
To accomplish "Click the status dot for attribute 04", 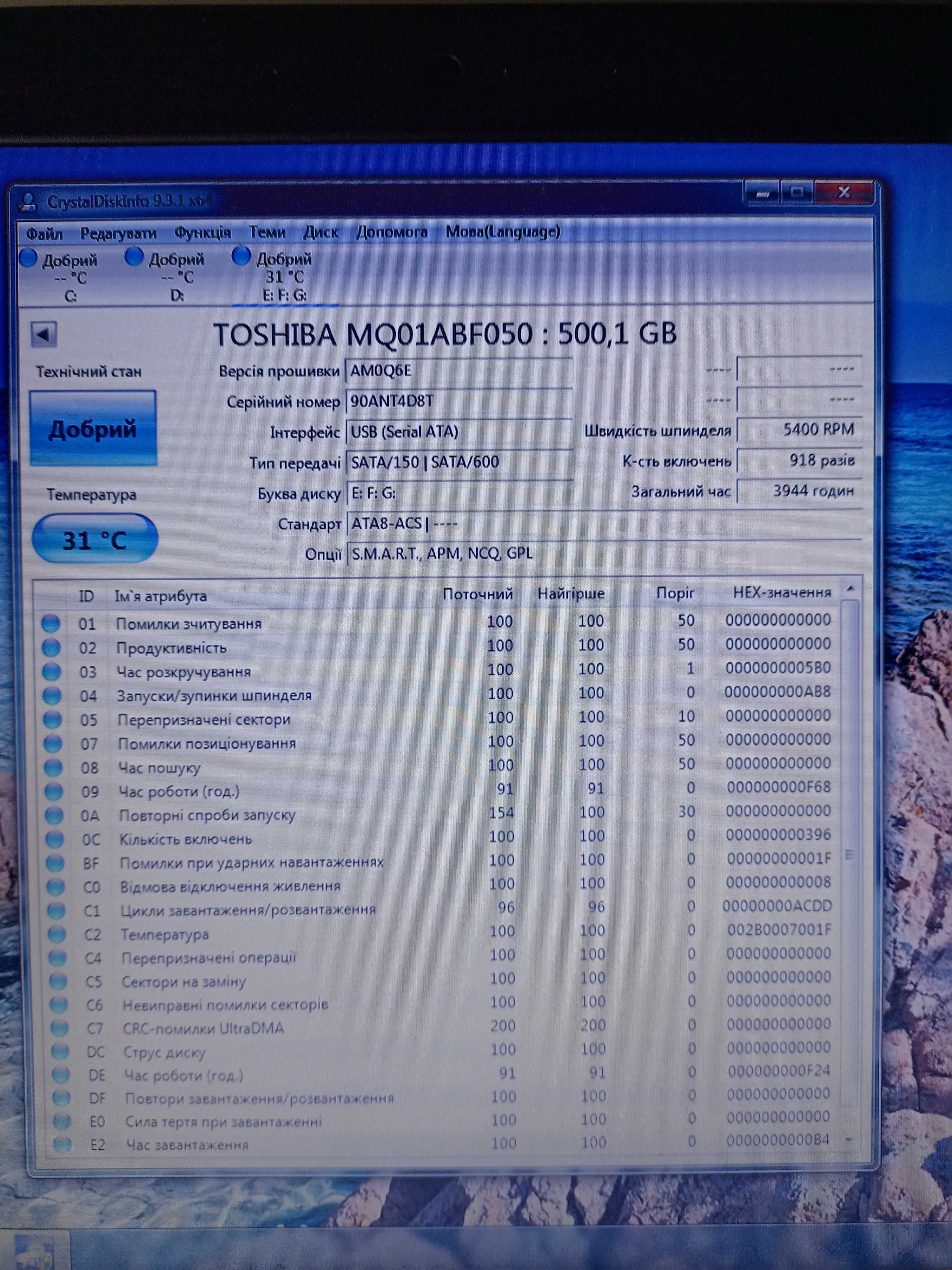I will click(52, 696).
